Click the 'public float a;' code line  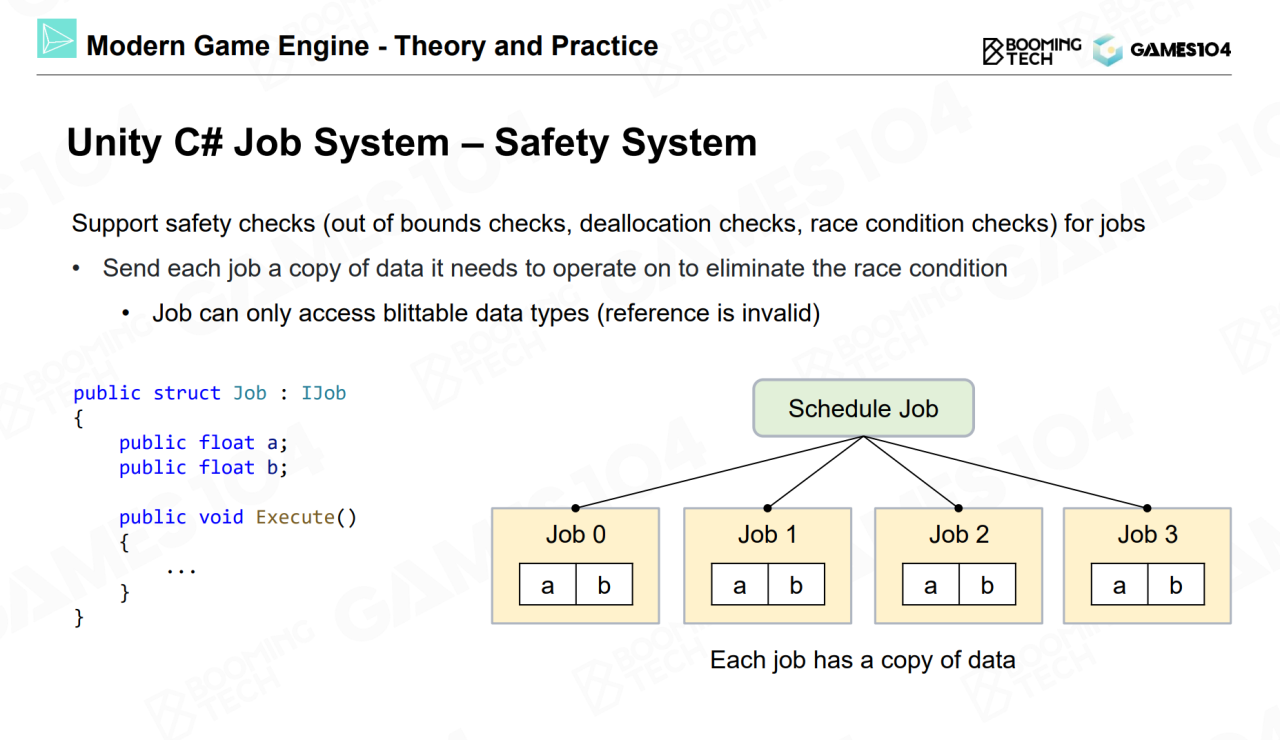203,442
